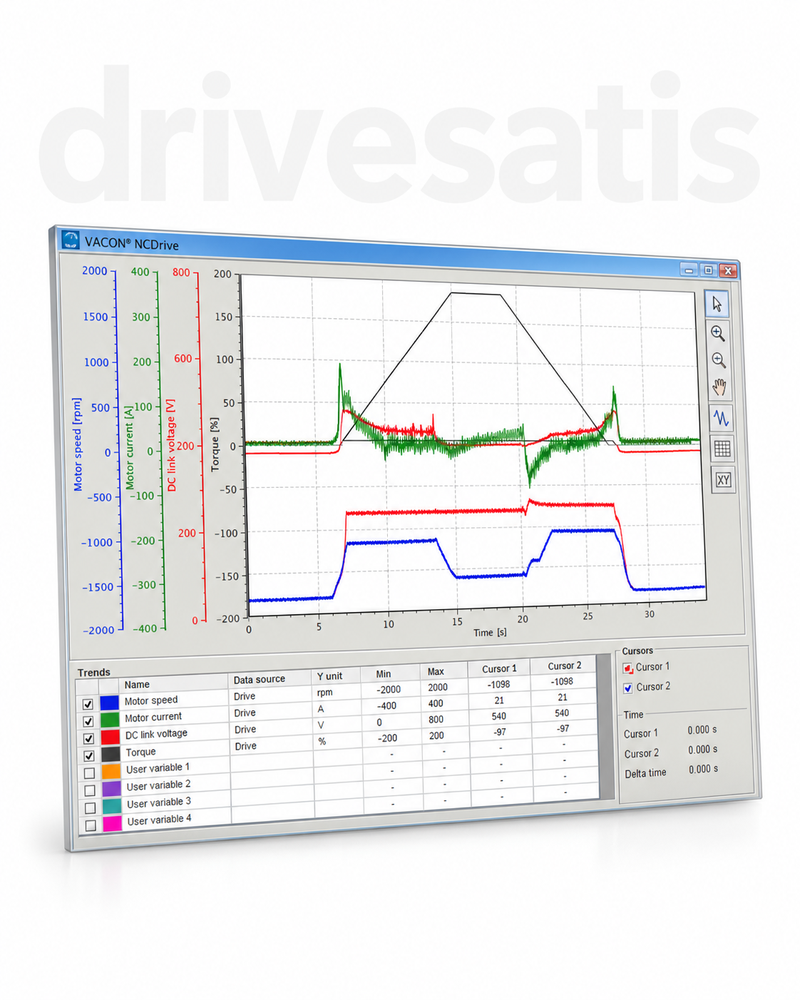This screenshot has height=1000, width=800.
Task: Click the teal User variable 3 swatch
Action: point(112,806)
